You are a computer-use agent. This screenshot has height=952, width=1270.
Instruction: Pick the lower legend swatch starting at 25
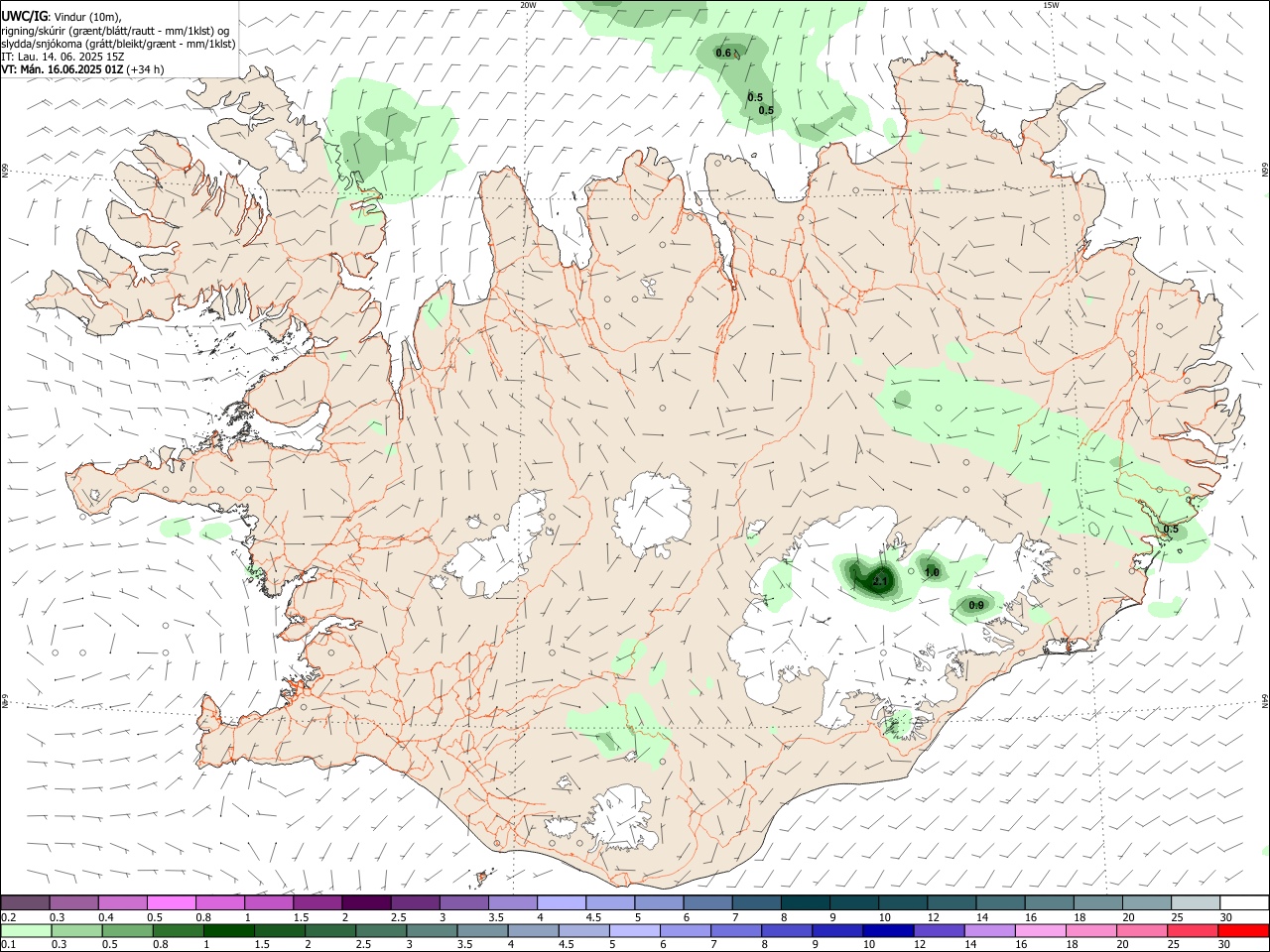(x=1192, y=930)
